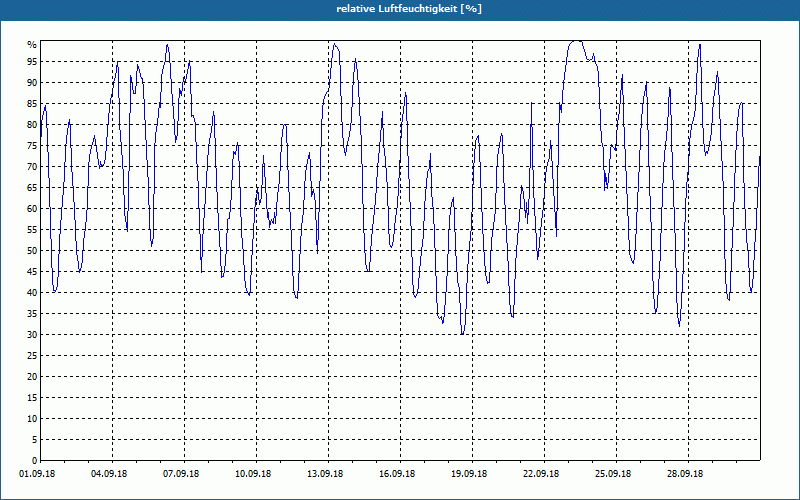The image size is (800, 500).
Task: Select the y-axis label '85'
Action: [x=32, y=104]
